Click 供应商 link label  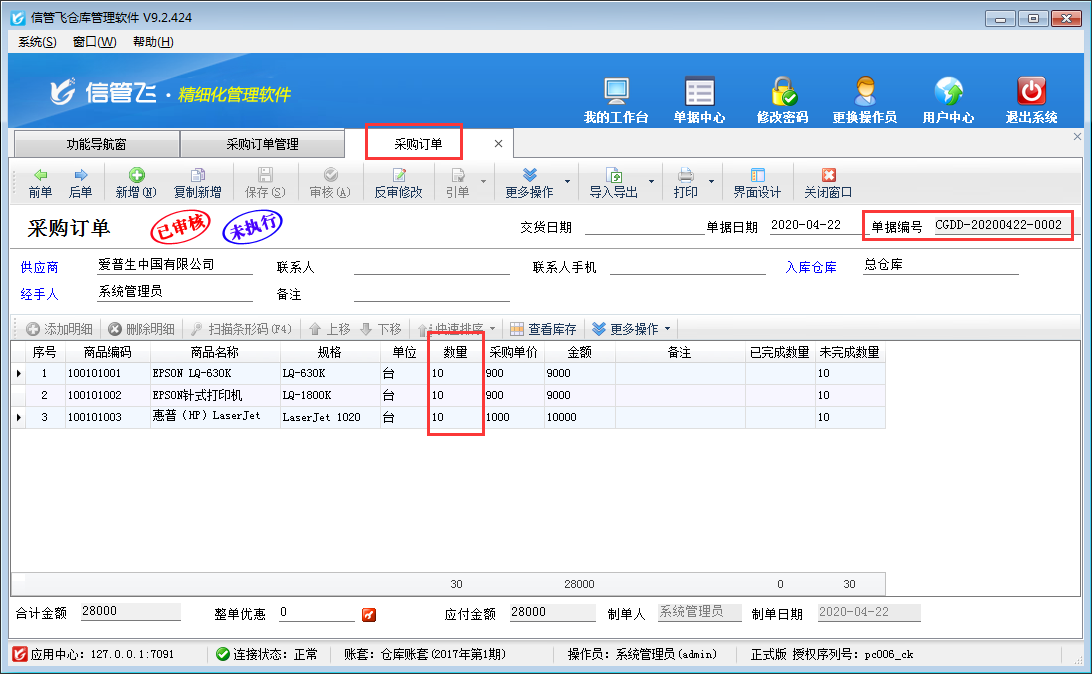point(39,268)
